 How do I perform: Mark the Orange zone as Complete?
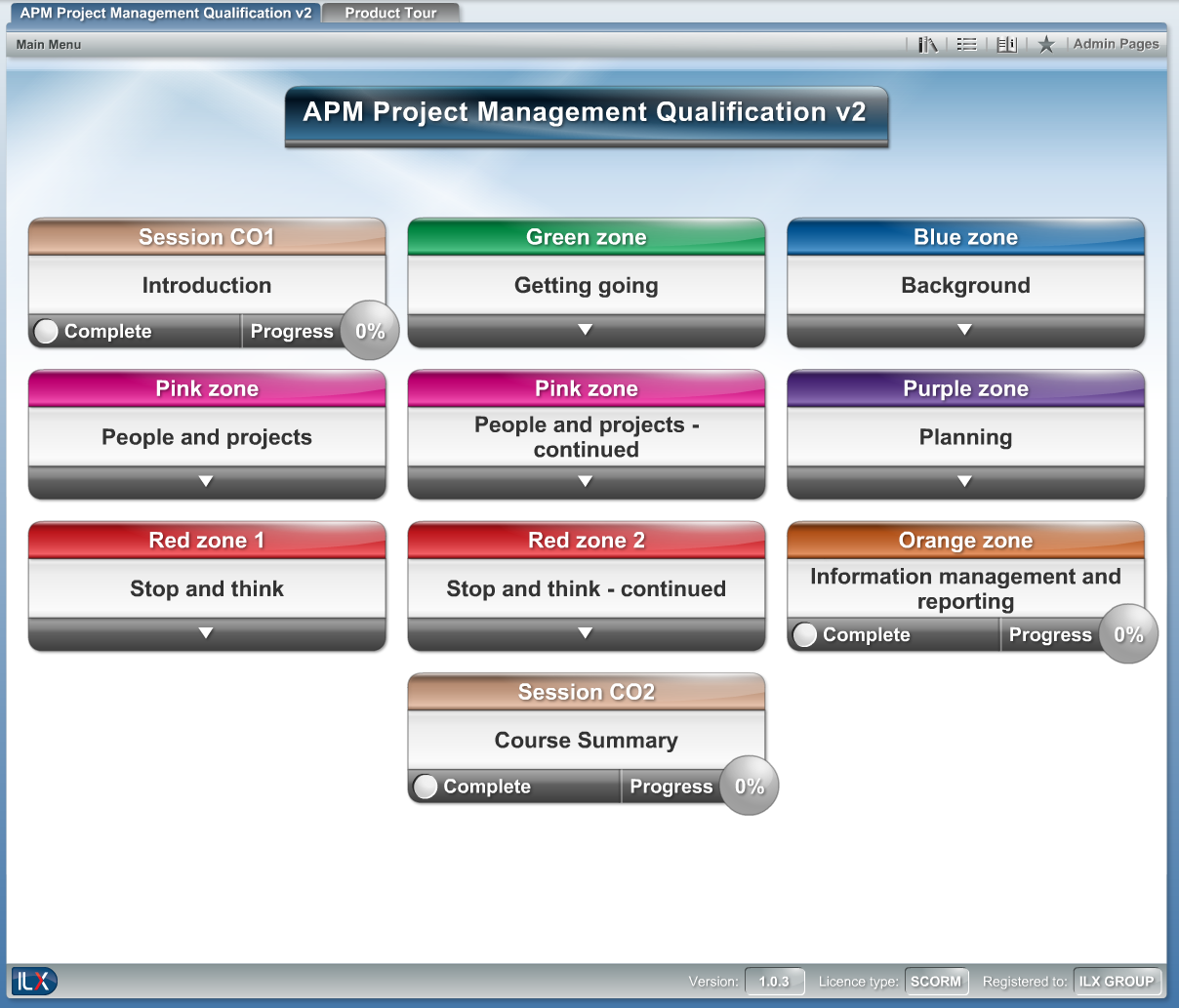tap(804, 634)
